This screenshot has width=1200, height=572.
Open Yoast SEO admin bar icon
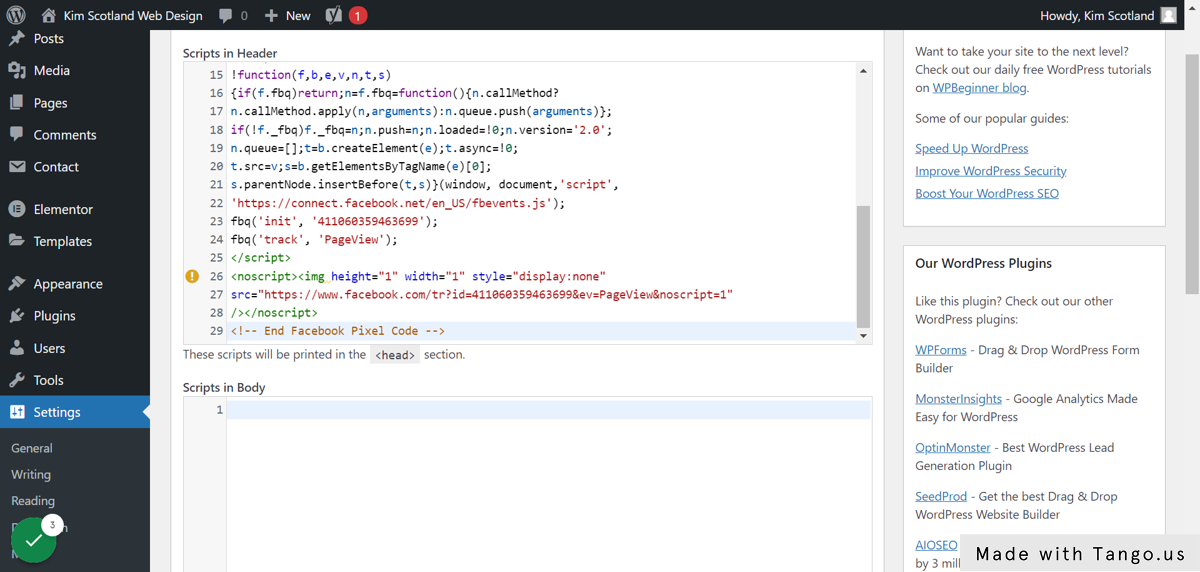(x=334, y=15)
